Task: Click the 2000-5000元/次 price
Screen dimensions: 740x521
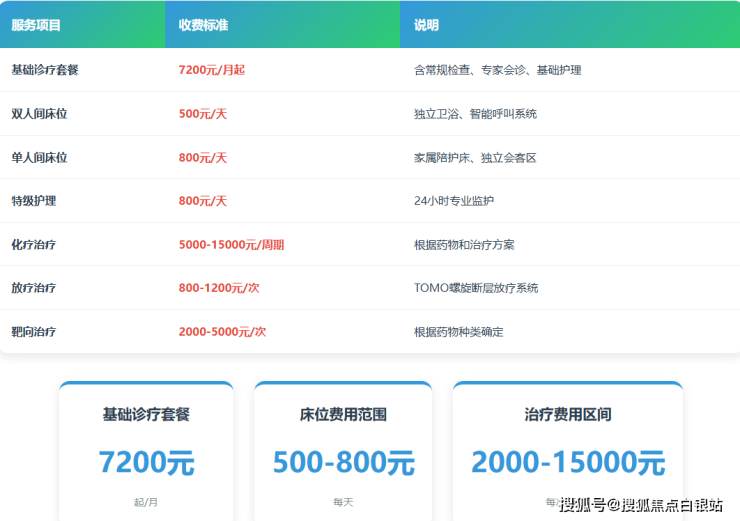Action: (222, 332)
